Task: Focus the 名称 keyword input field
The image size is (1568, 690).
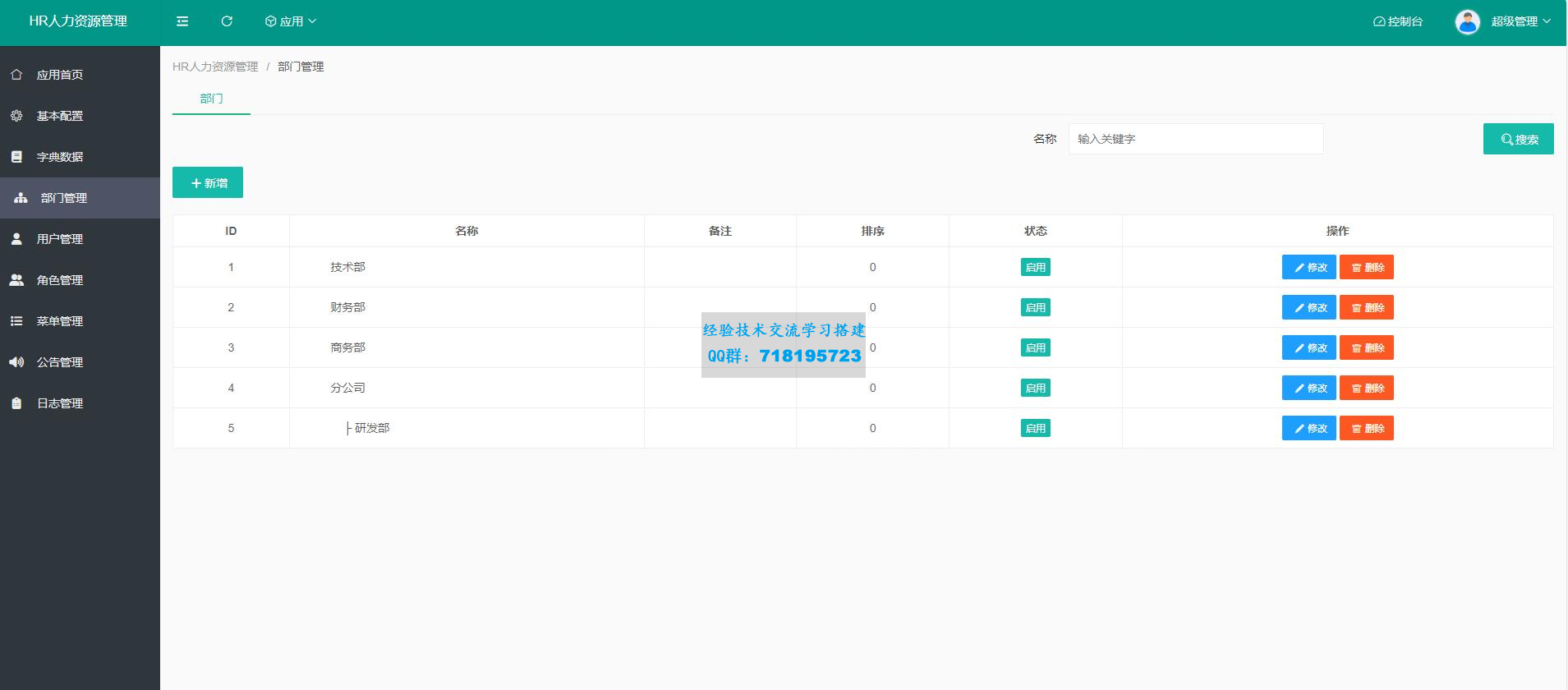Action: [1195, 139]
